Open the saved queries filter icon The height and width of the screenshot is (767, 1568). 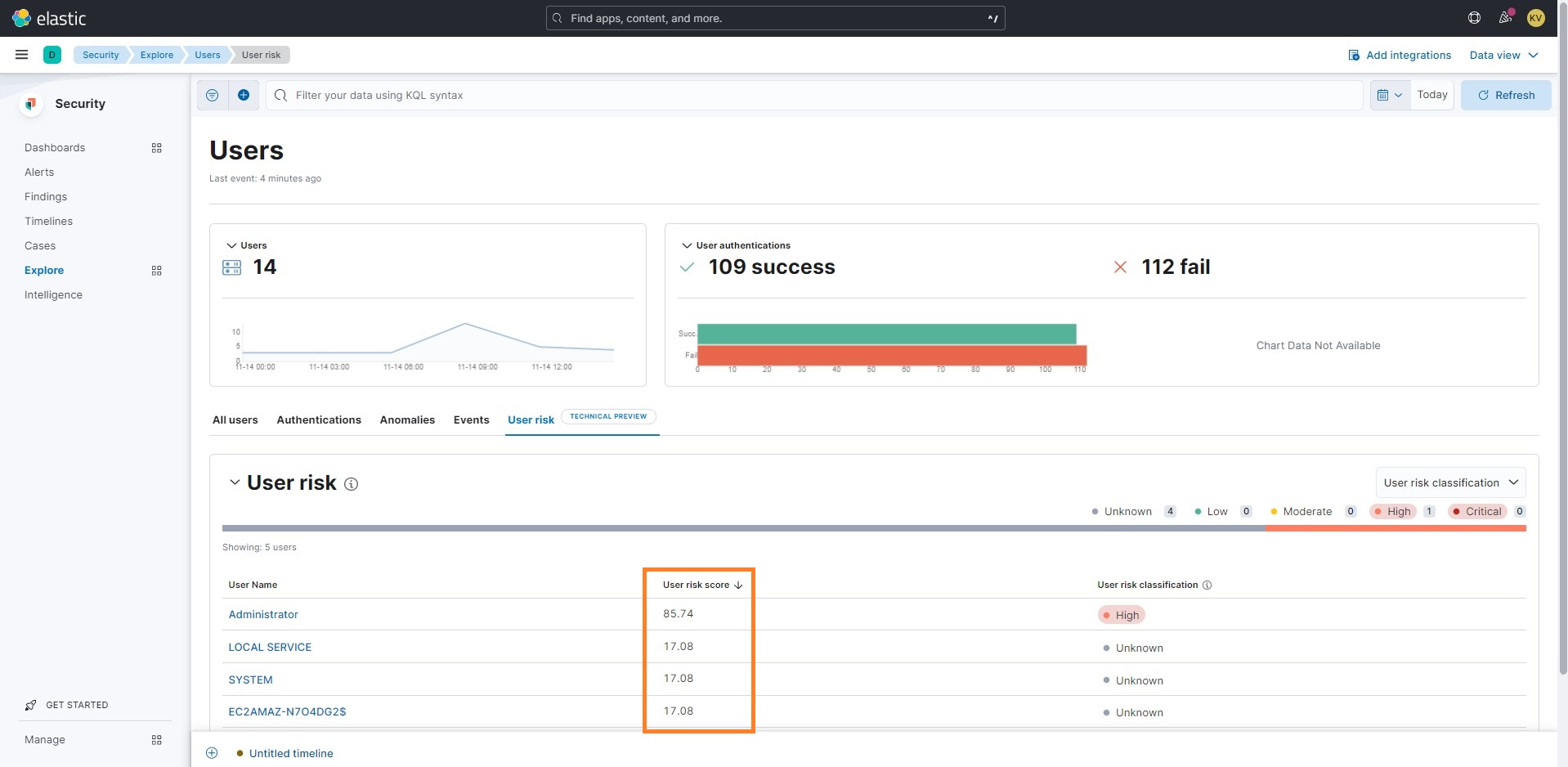211,95
